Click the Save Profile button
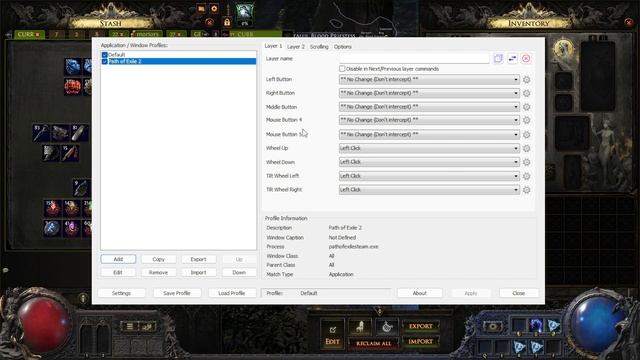The height and width of the screenshot is (360, 640). coord(177,293)
